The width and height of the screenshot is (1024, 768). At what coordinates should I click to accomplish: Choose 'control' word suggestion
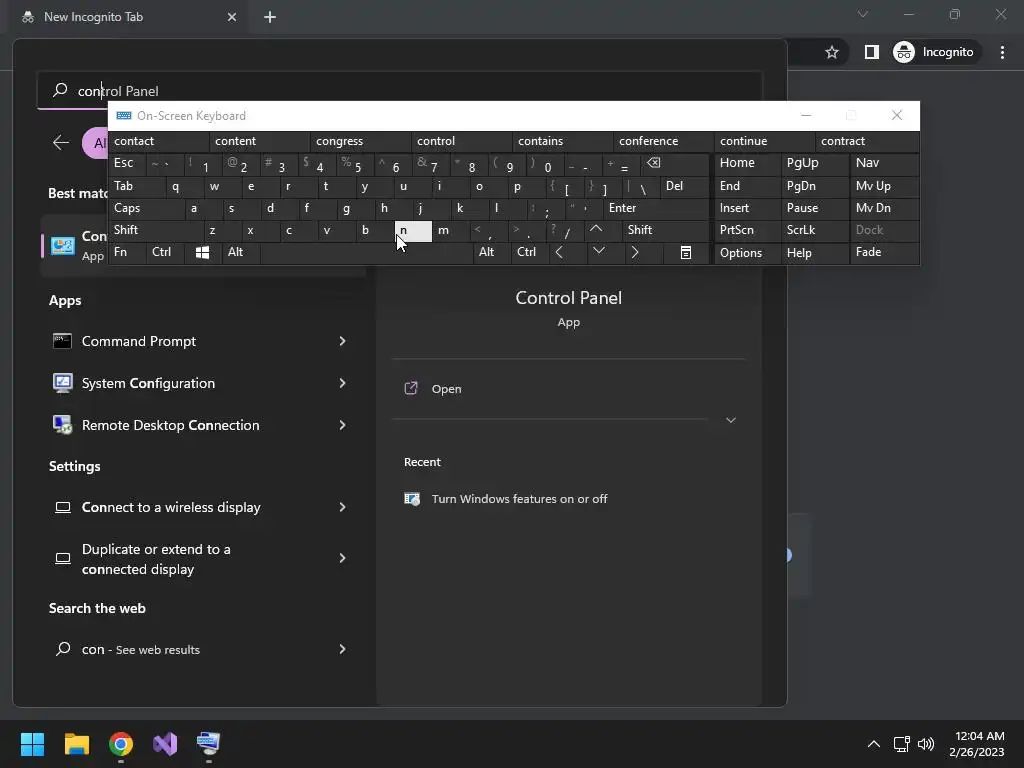pos(462,141)
